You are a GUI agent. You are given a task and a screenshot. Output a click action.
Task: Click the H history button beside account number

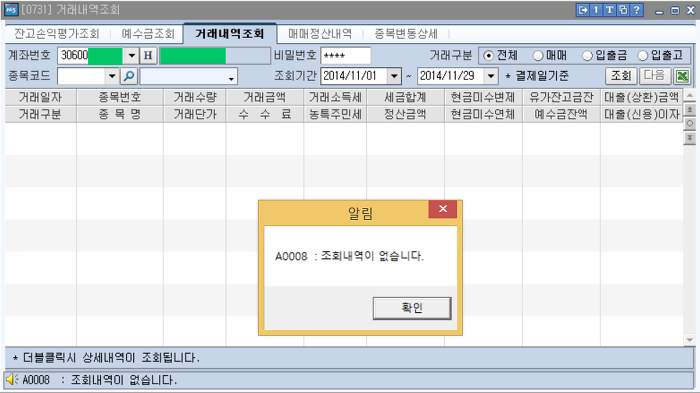click(x=148, y=56)
